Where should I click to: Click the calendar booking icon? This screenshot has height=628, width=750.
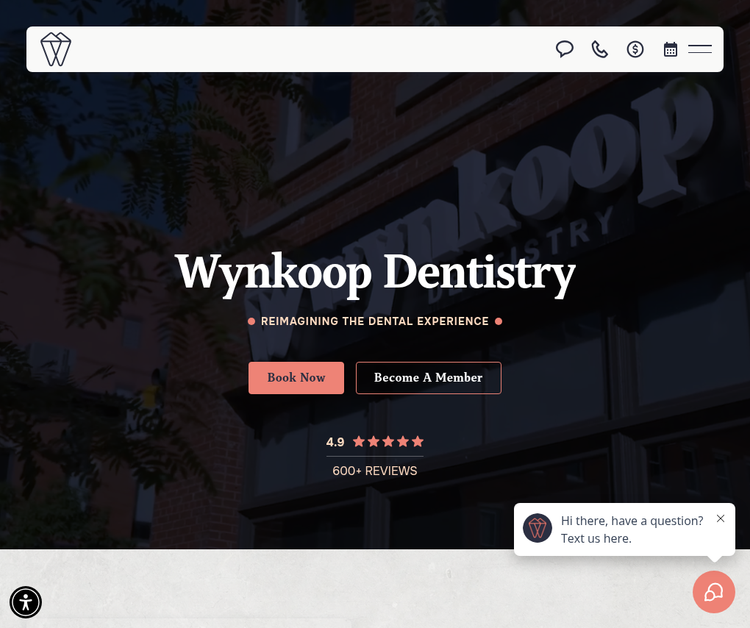(671, 49)
